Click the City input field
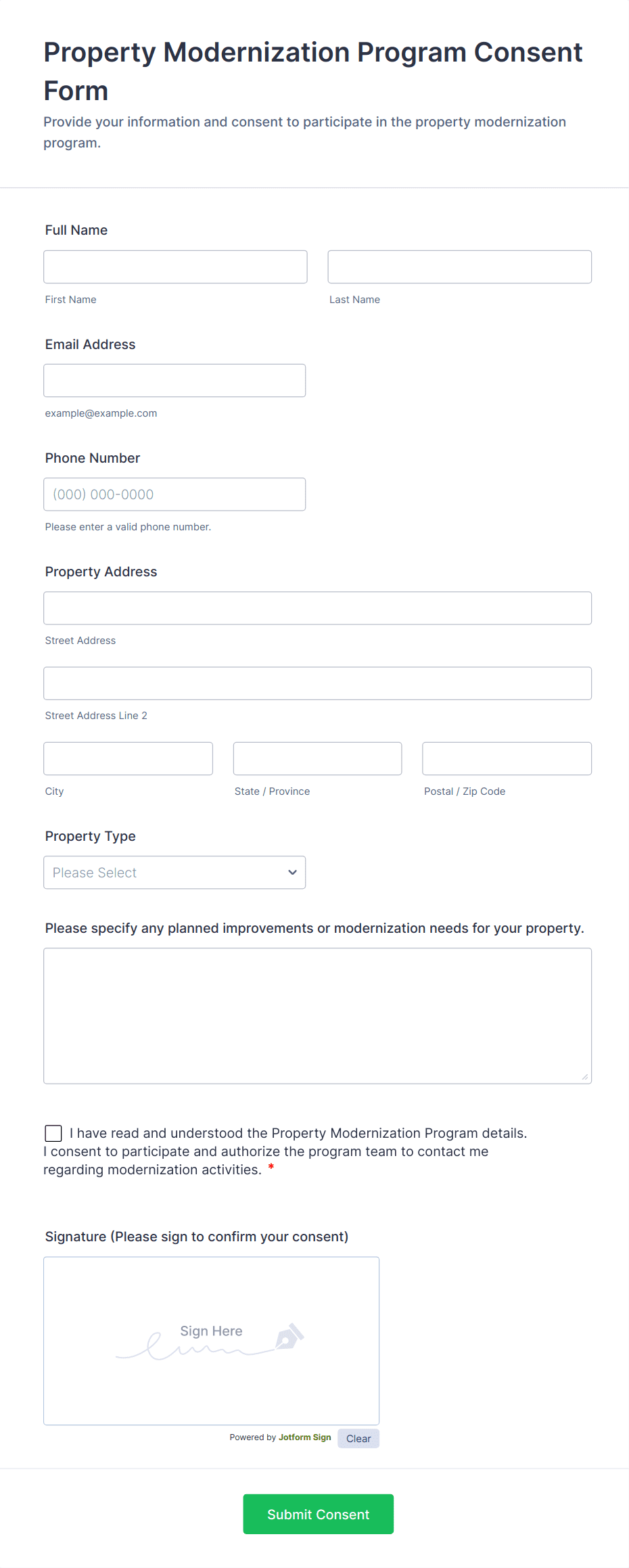The image size is (629, 1568). 128,759
